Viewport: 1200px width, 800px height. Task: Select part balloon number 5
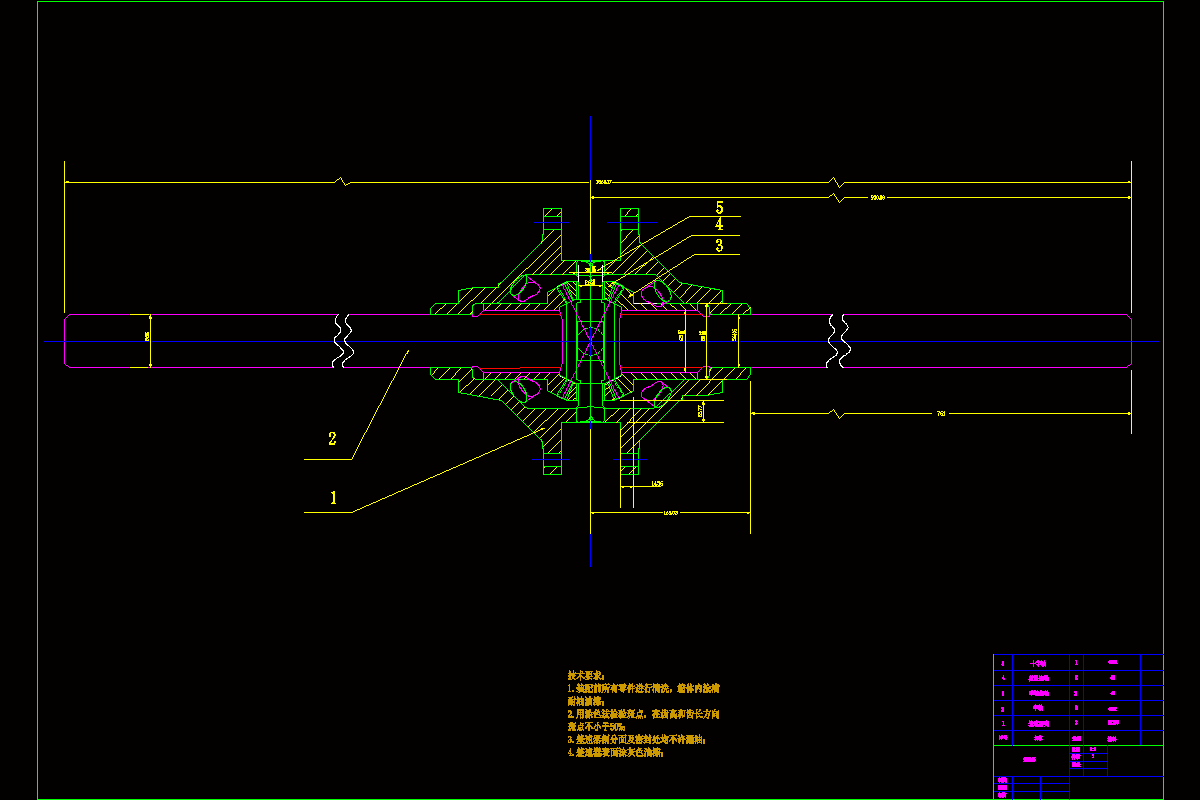click(x=719, y=208)
